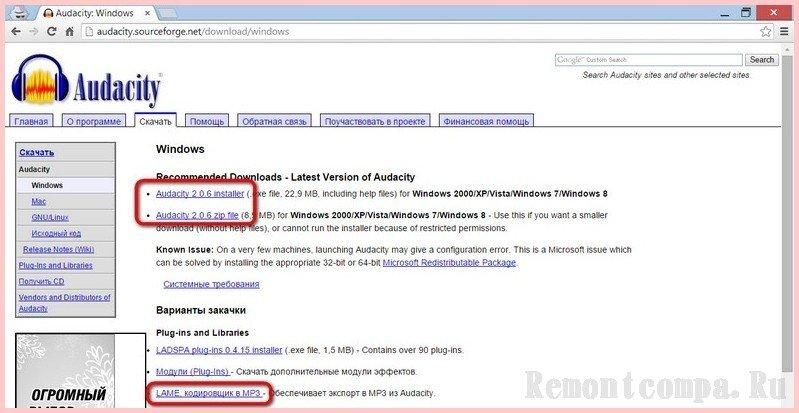The image size is (799, 413).
Task: Open the Поучаствовать в проекте tab
Action: 375,121
